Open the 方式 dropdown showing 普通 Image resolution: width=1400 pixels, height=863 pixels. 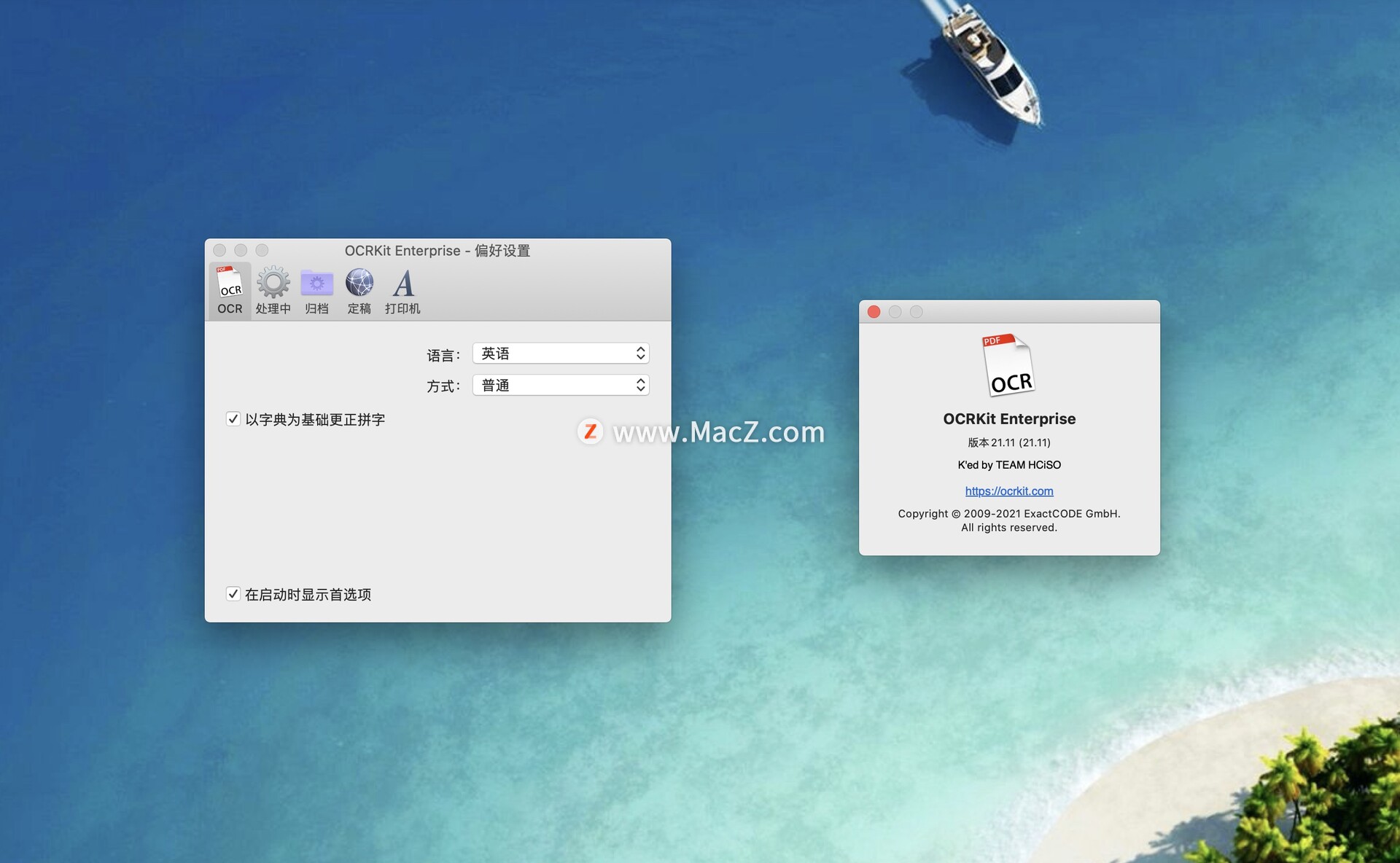coord(561,385)
